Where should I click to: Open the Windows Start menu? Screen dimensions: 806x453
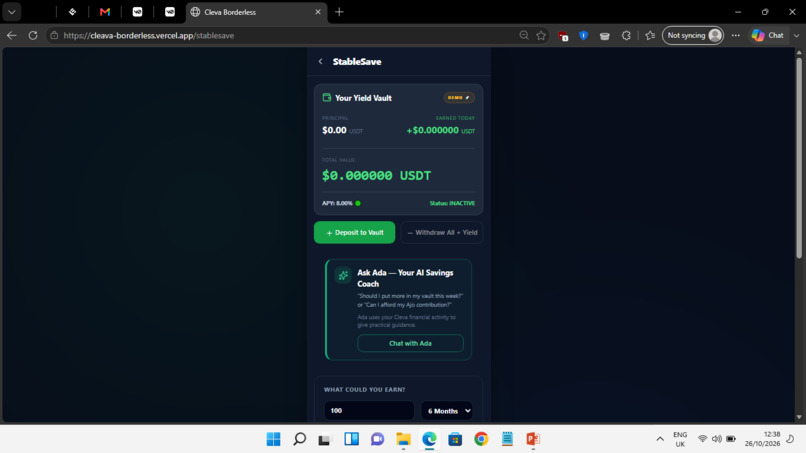(x=273, y=439)
